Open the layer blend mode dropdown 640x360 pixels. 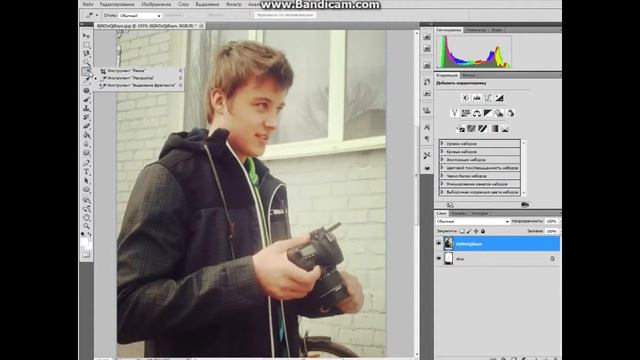pyautogui.click(x=473, y=221)
